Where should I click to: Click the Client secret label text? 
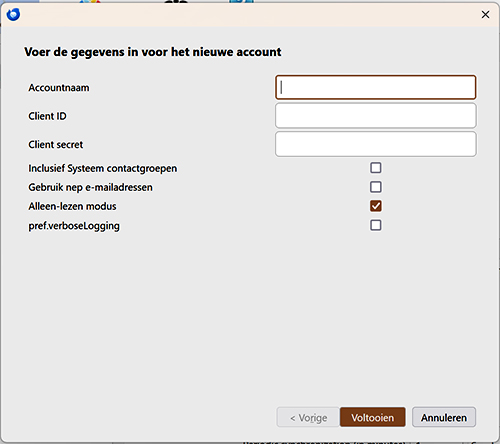click(x=56, y=144)
